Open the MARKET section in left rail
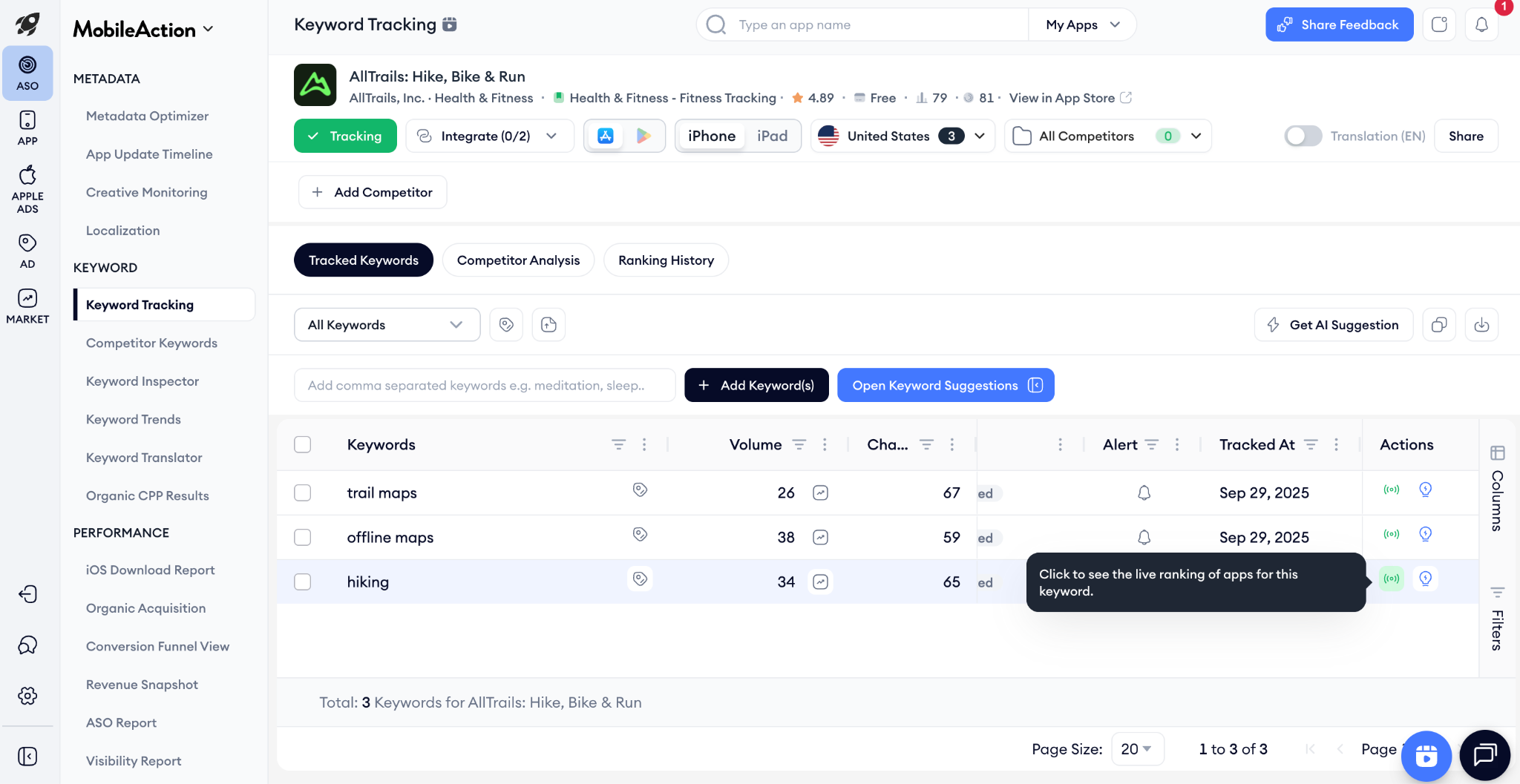This screenshot has height=784, width=1520. [27, 306]
